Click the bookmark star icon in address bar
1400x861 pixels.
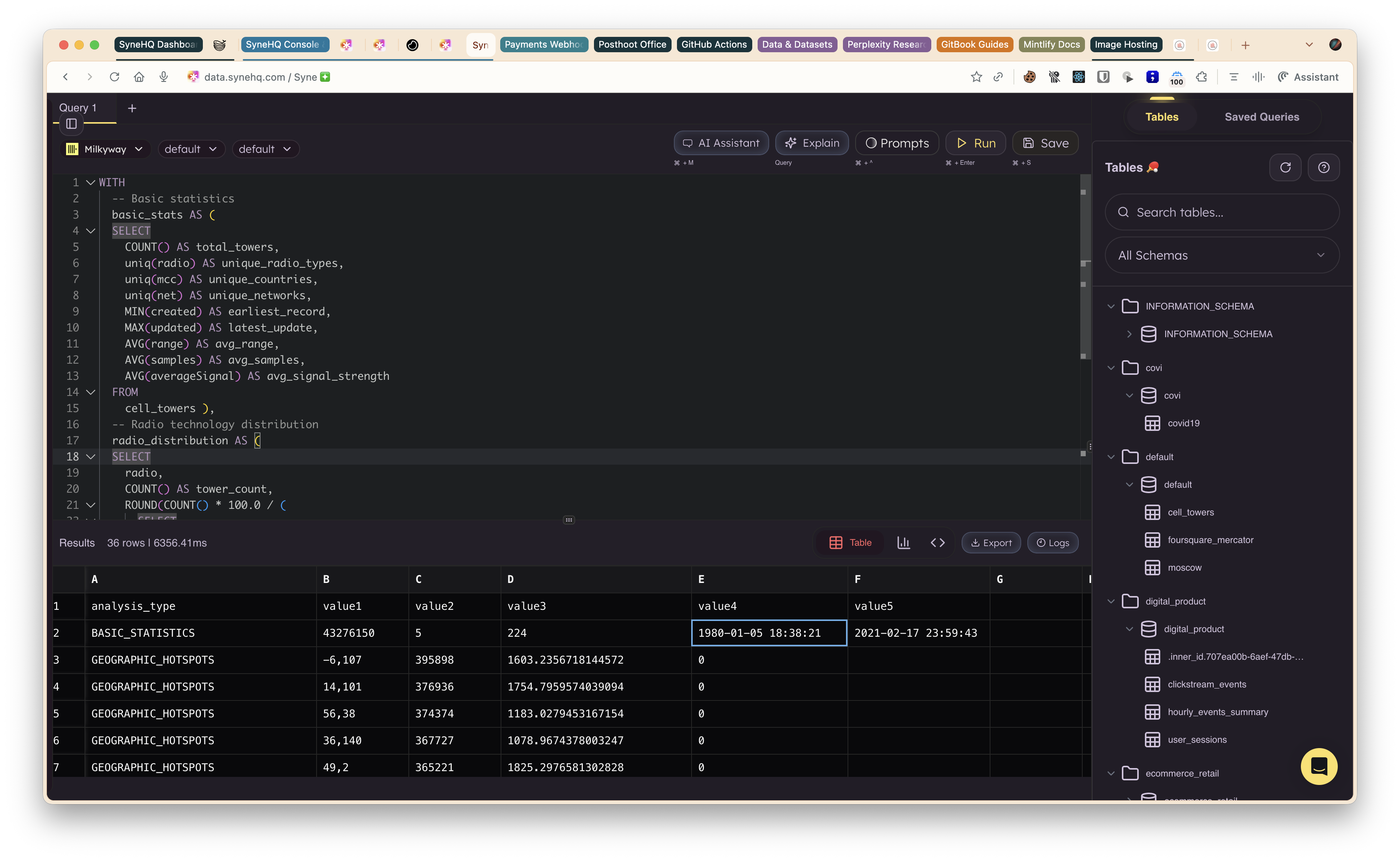[x=976, y=77]
